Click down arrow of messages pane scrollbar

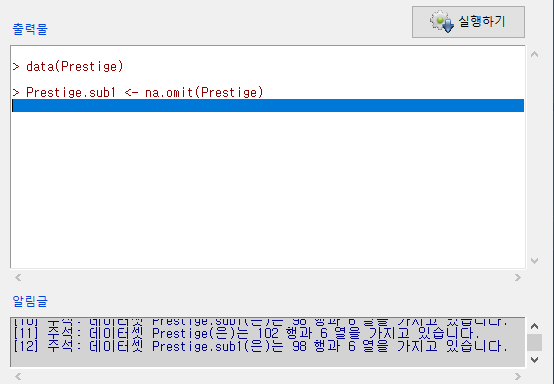click(535, 360)
